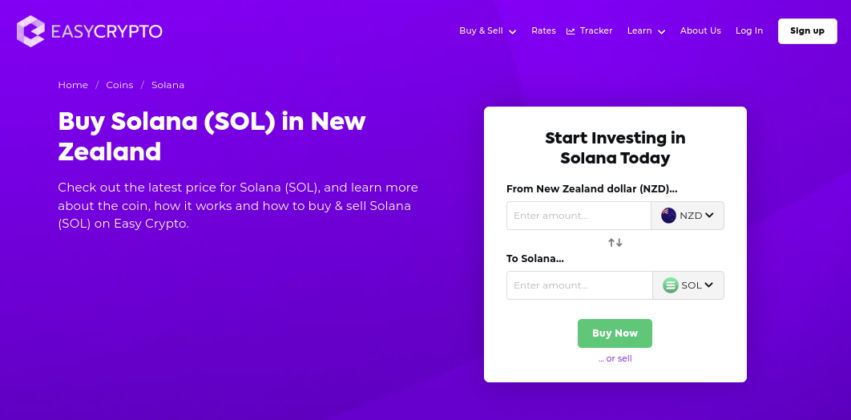Open the Rates page
Viewport: 851px width, 420px height.
[543, 31]
